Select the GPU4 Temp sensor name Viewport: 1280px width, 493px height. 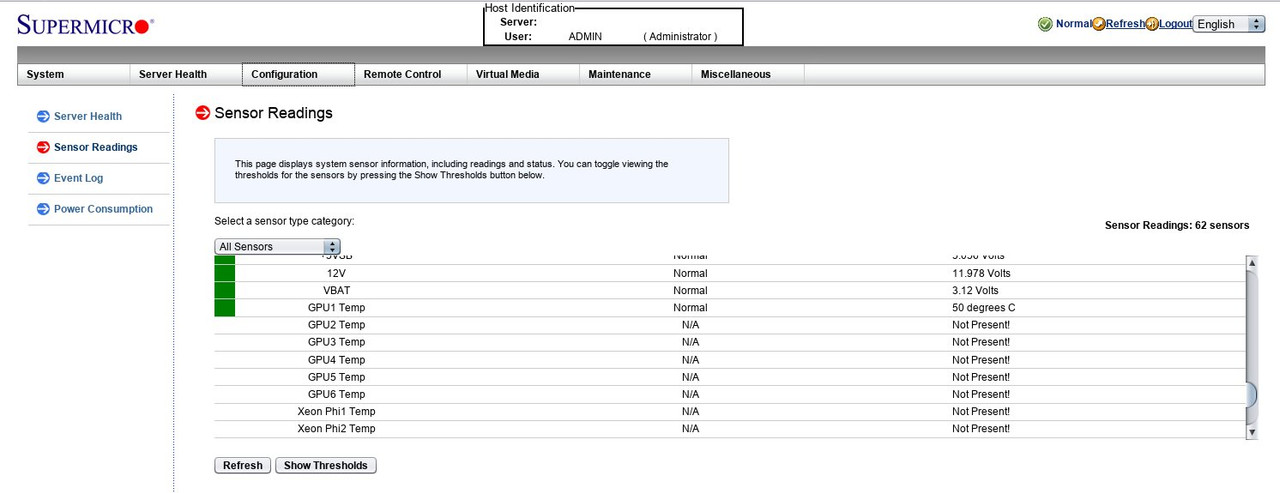point(337,360)
